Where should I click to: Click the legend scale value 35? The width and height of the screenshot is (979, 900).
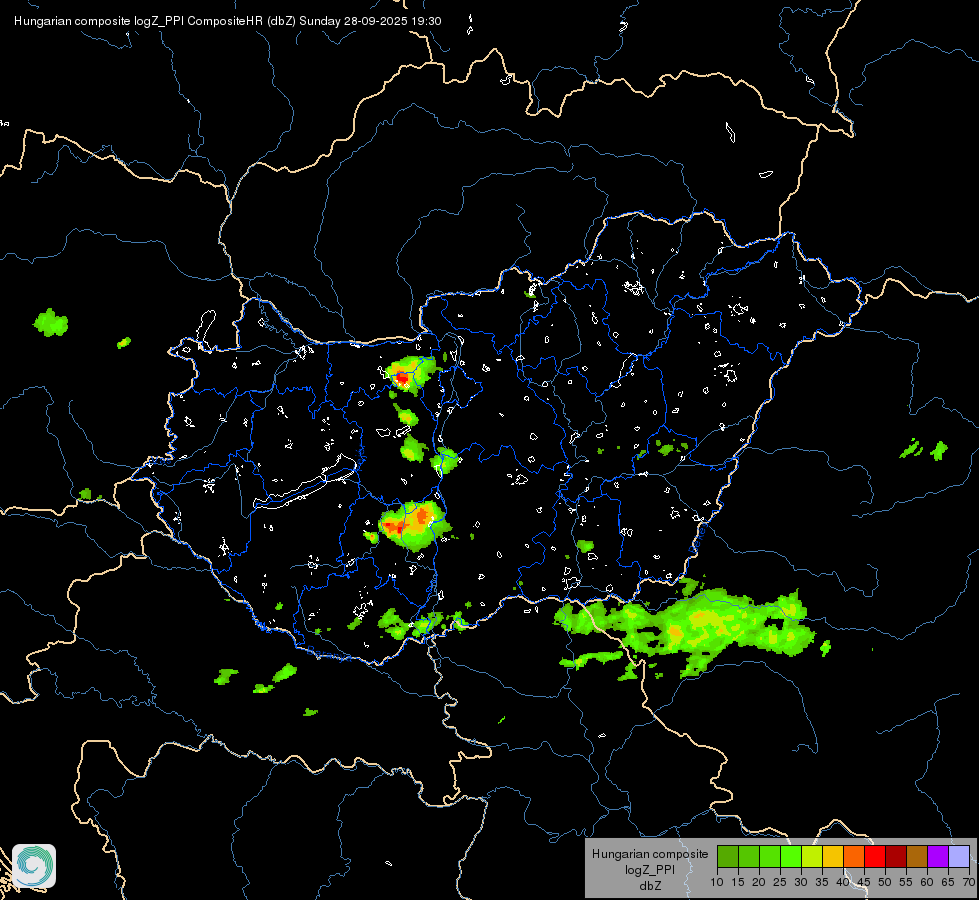pyautogui.click(x=822, y=883)
